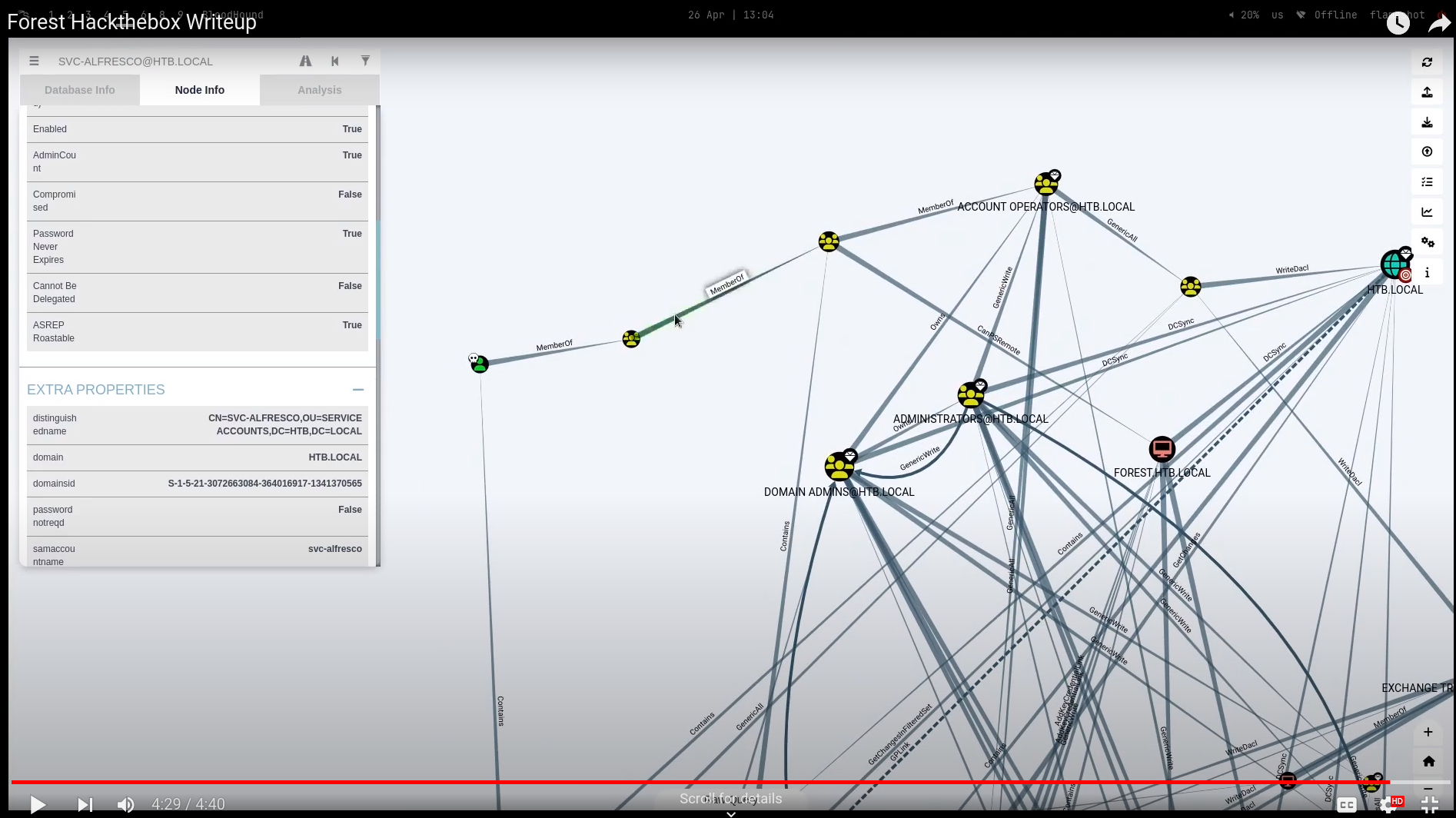Screen dimensions: 1456x818
Task: Select the DOMAIN ADMINS@HTB.LOCAL node
Action: (839, 464)
